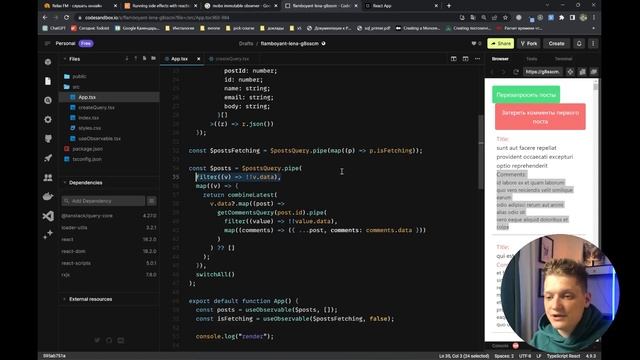This screenshot has height=360, width=640.
Task: Click the CodeSandbox dashboard icon atop sidebar
Action: 48,62
